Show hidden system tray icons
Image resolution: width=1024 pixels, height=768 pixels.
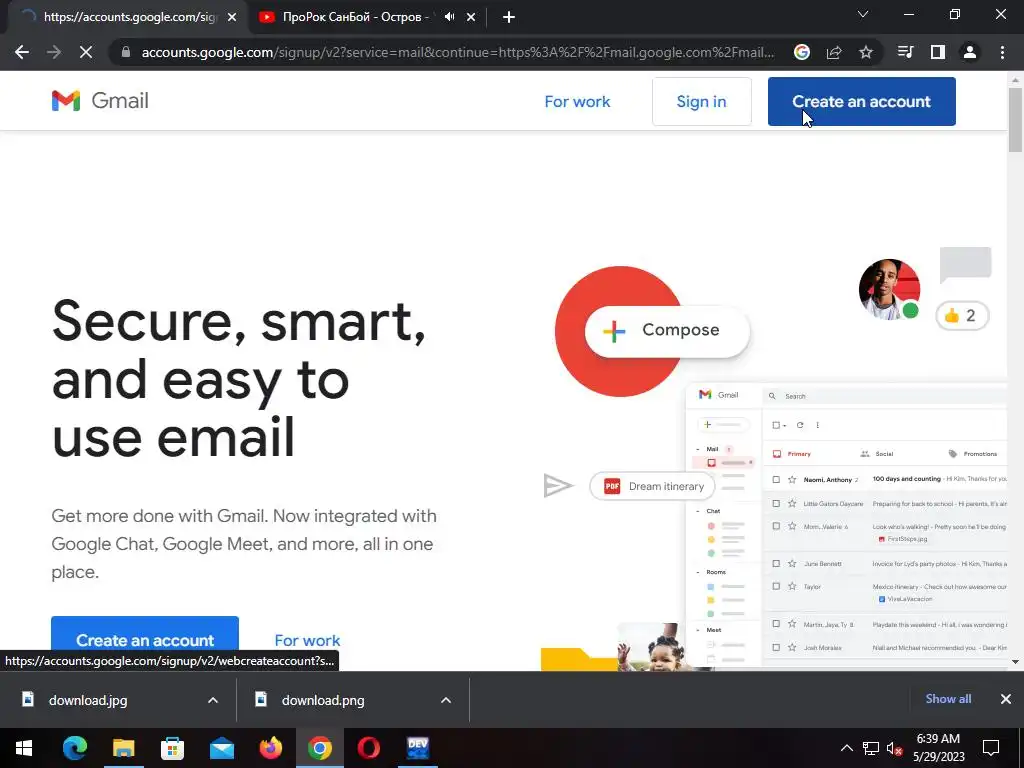tap(846, 748)
